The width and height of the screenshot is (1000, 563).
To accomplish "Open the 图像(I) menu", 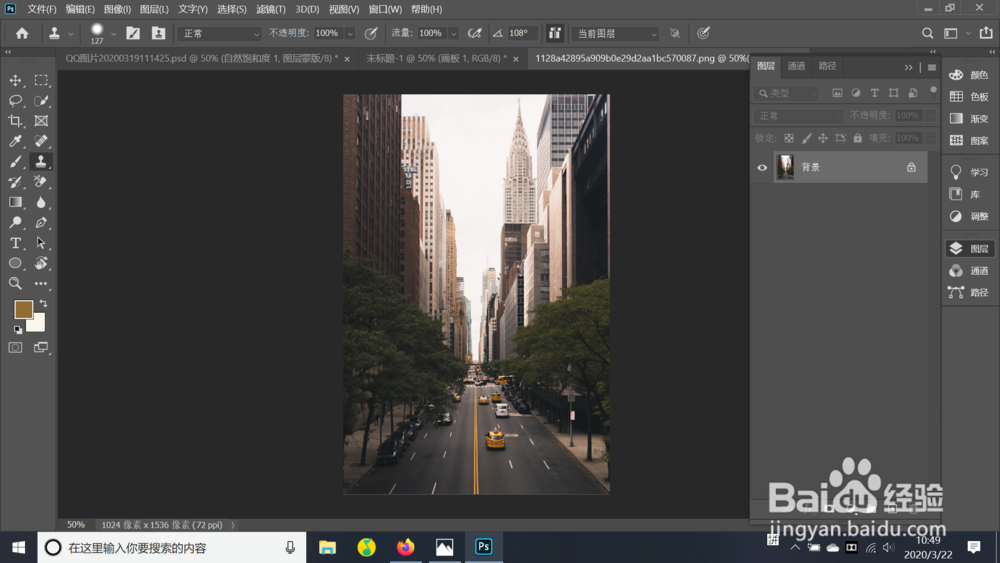I will pos(117,9).
